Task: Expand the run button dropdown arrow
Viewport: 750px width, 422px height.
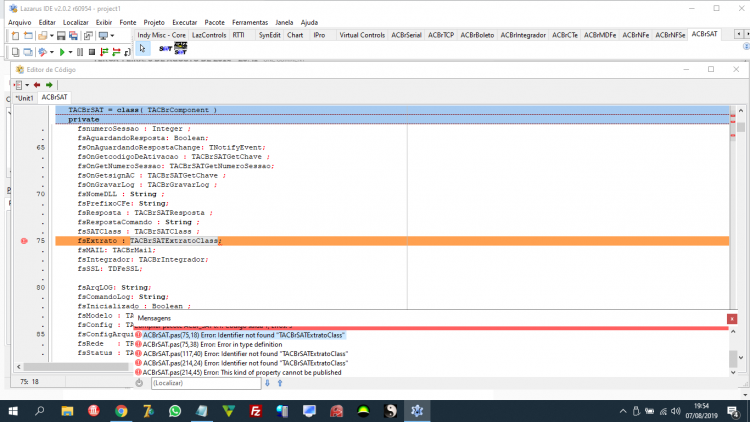Action: pyautogui.click(x=70, y=52)
